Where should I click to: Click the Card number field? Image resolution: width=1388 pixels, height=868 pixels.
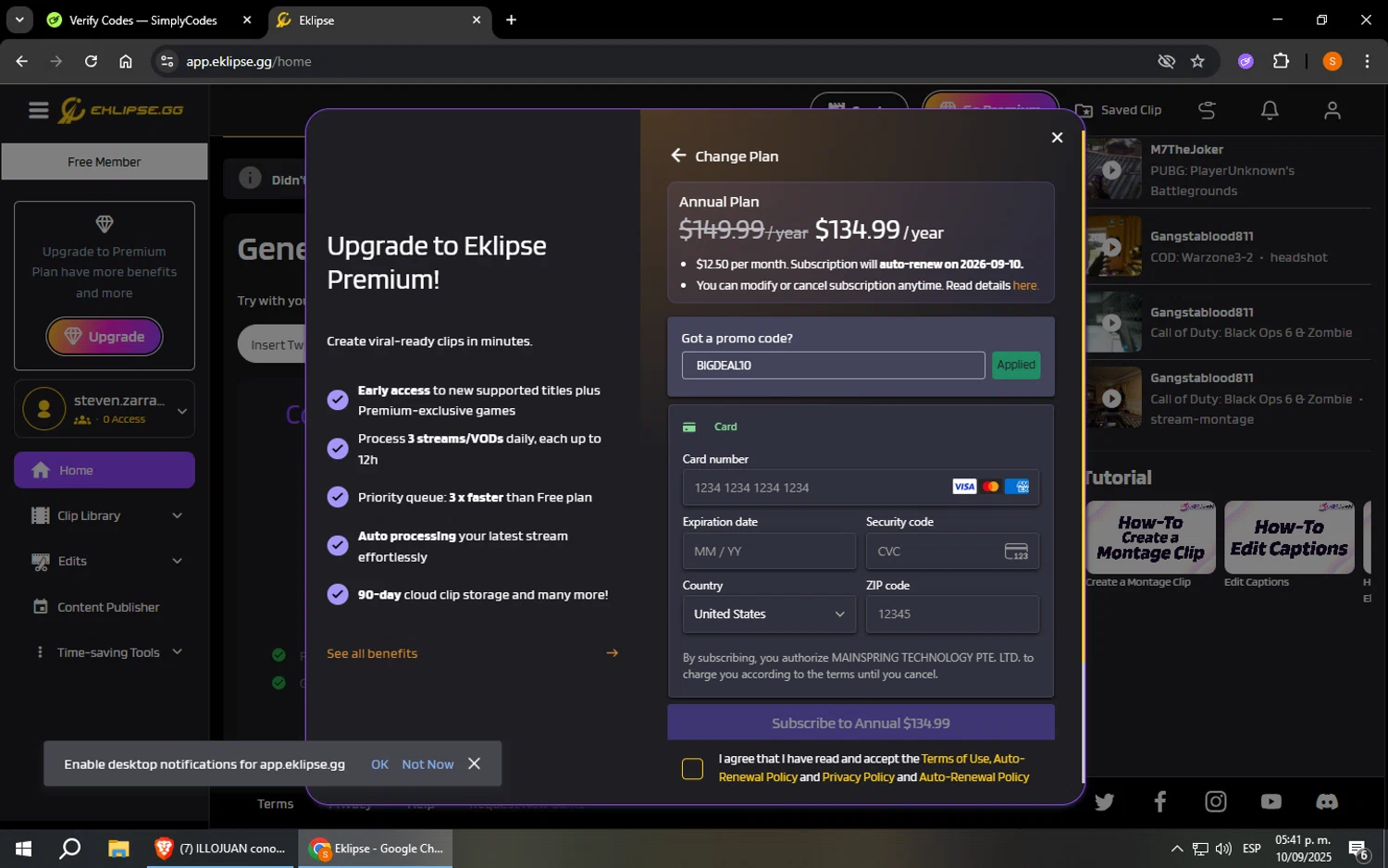(x=861, y=488)
